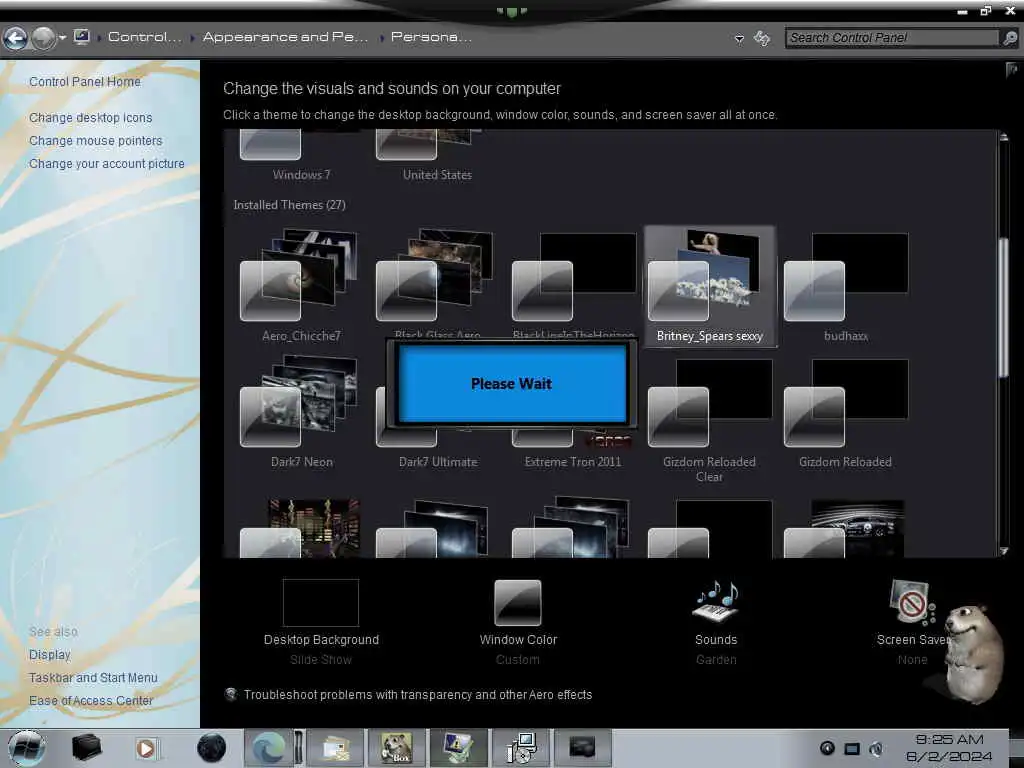Click the Control Panel icon in address bar
Image resolution: width=1024 pixels, height=768 pixels.
[82, 37]
